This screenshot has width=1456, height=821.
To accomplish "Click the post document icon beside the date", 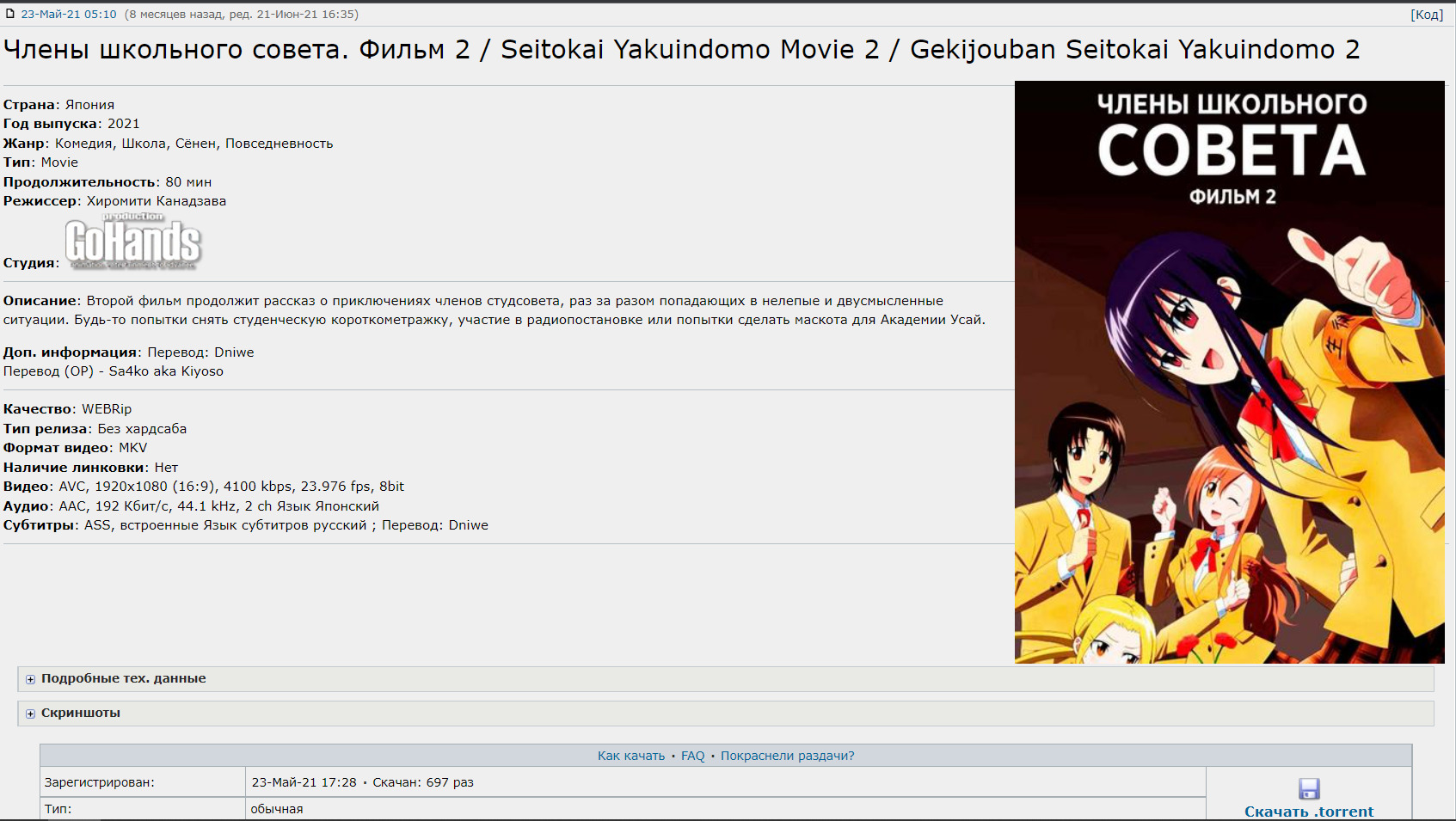I will [10, 14].
